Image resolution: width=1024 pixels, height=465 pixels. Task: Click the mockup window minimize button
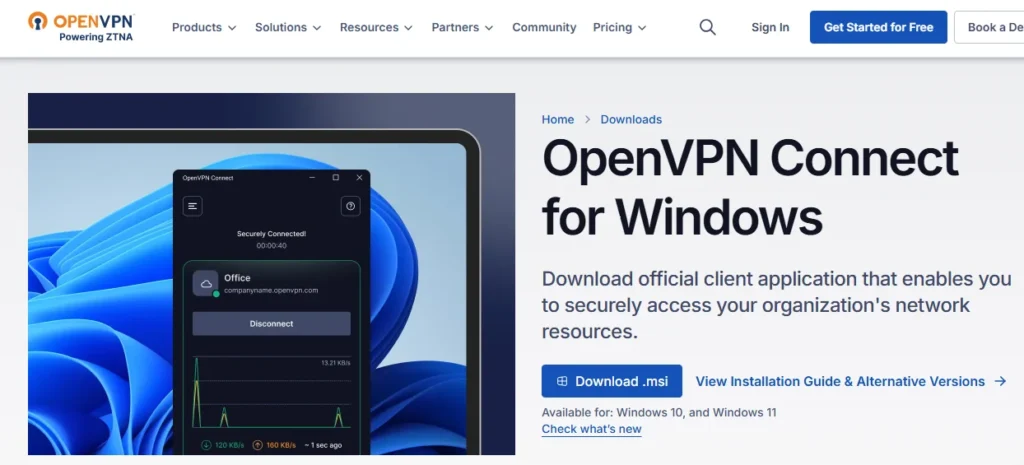312,178
